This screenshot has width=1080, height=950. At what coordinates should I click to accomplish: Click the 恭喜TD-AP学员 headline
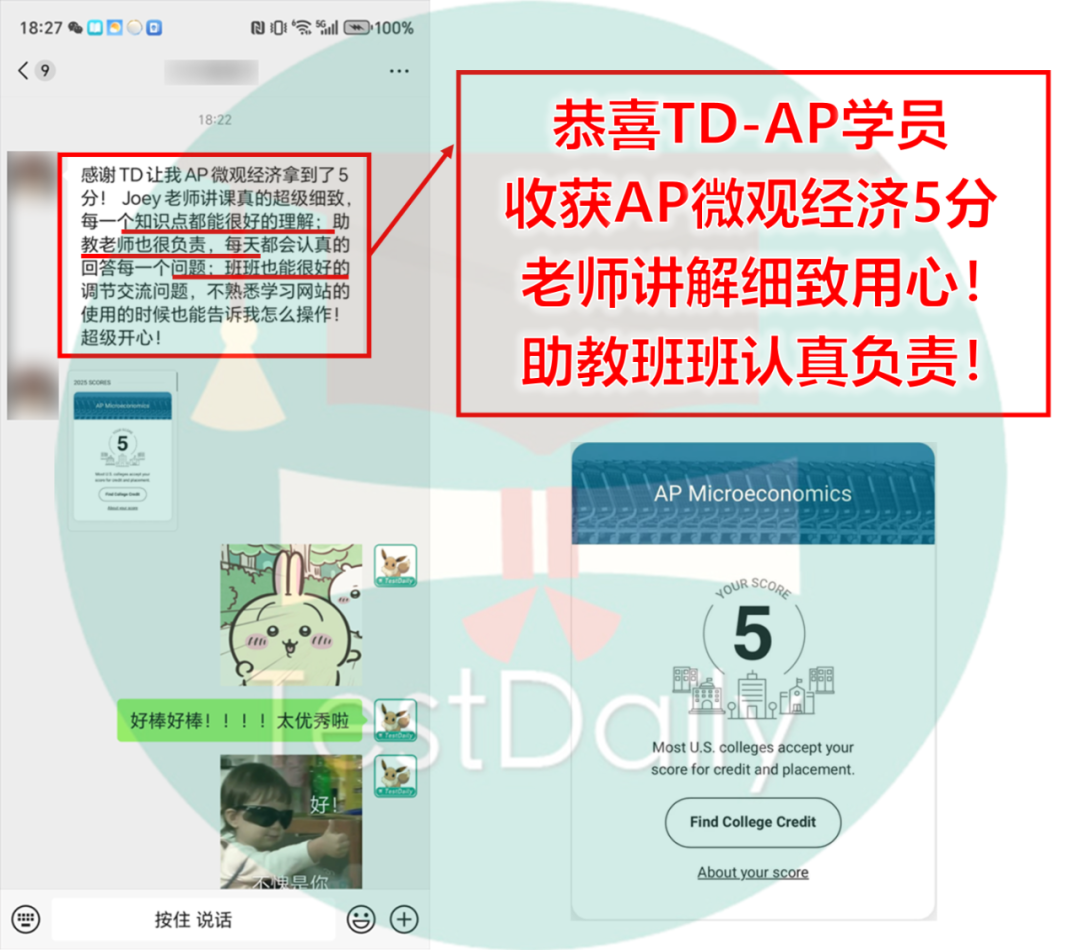[751, 125]
